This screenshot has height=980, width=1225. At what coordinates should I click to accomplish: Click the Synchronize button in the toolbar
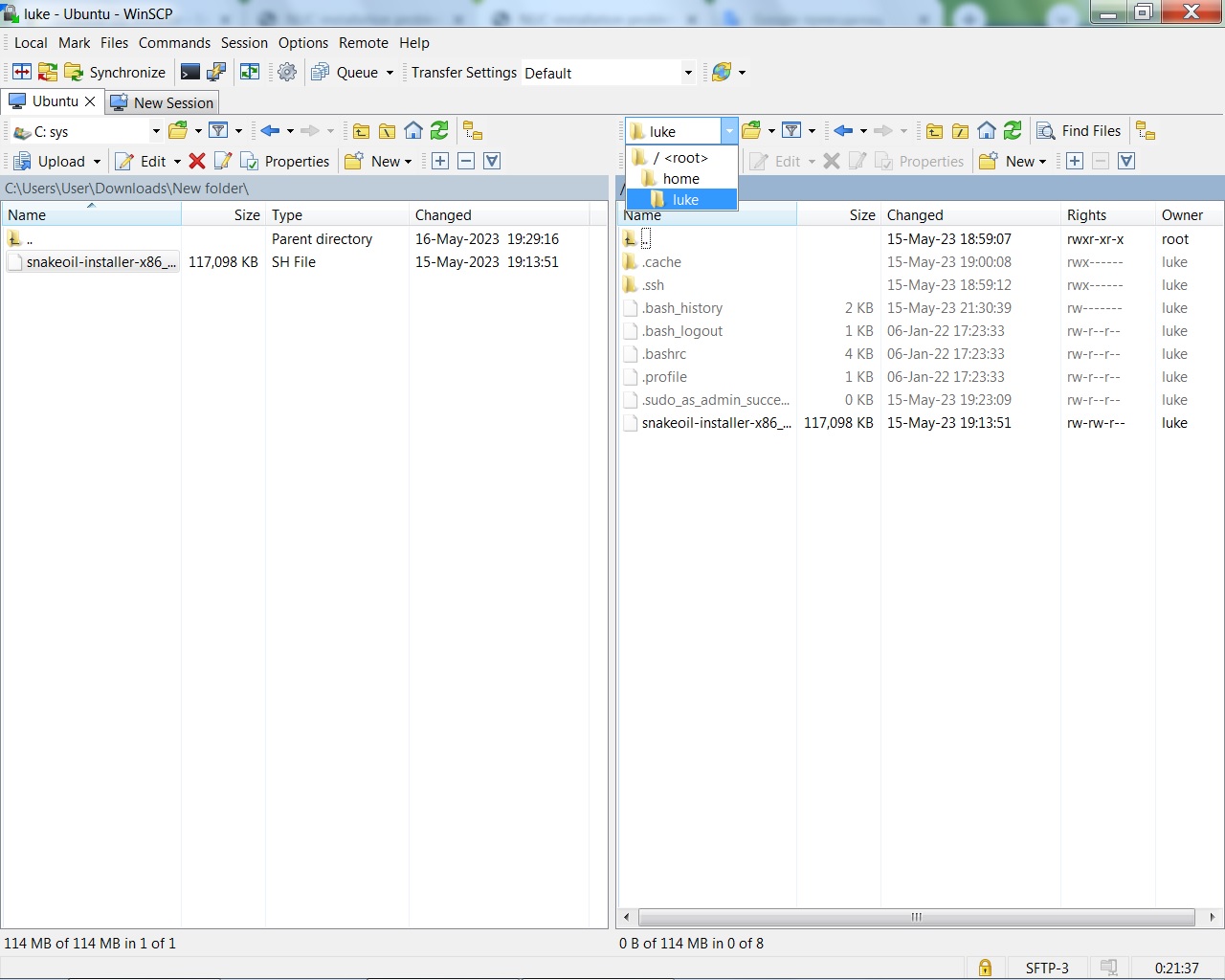point(115,72)
